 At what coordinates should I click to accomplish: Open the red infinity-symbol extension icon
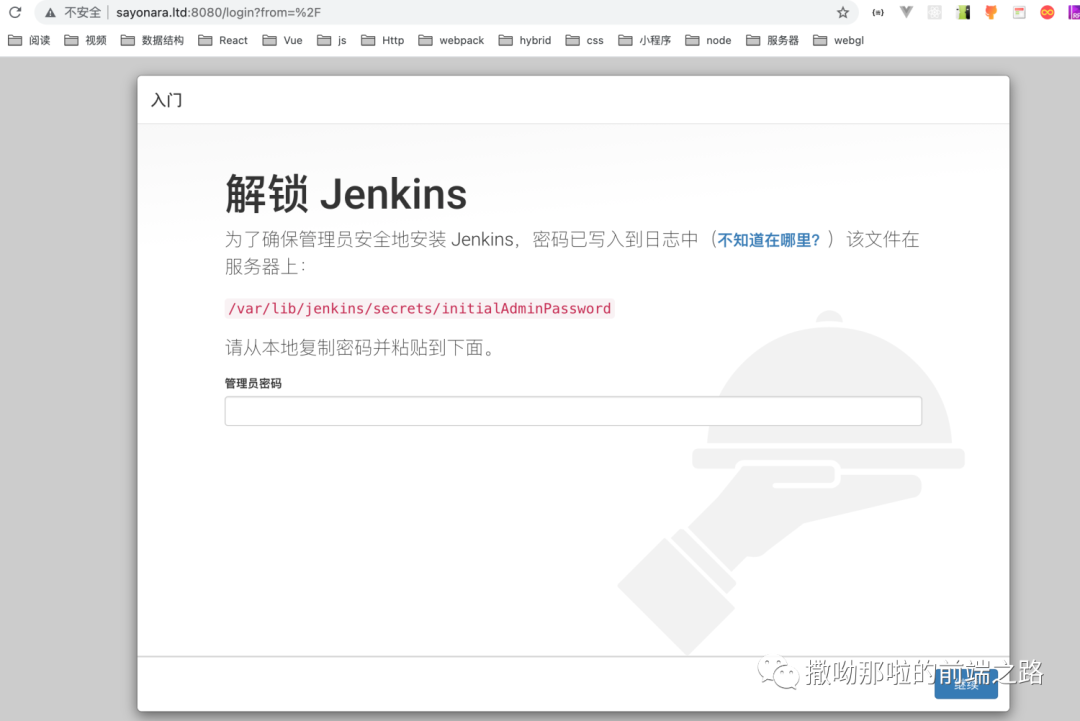click(1048, 12)
